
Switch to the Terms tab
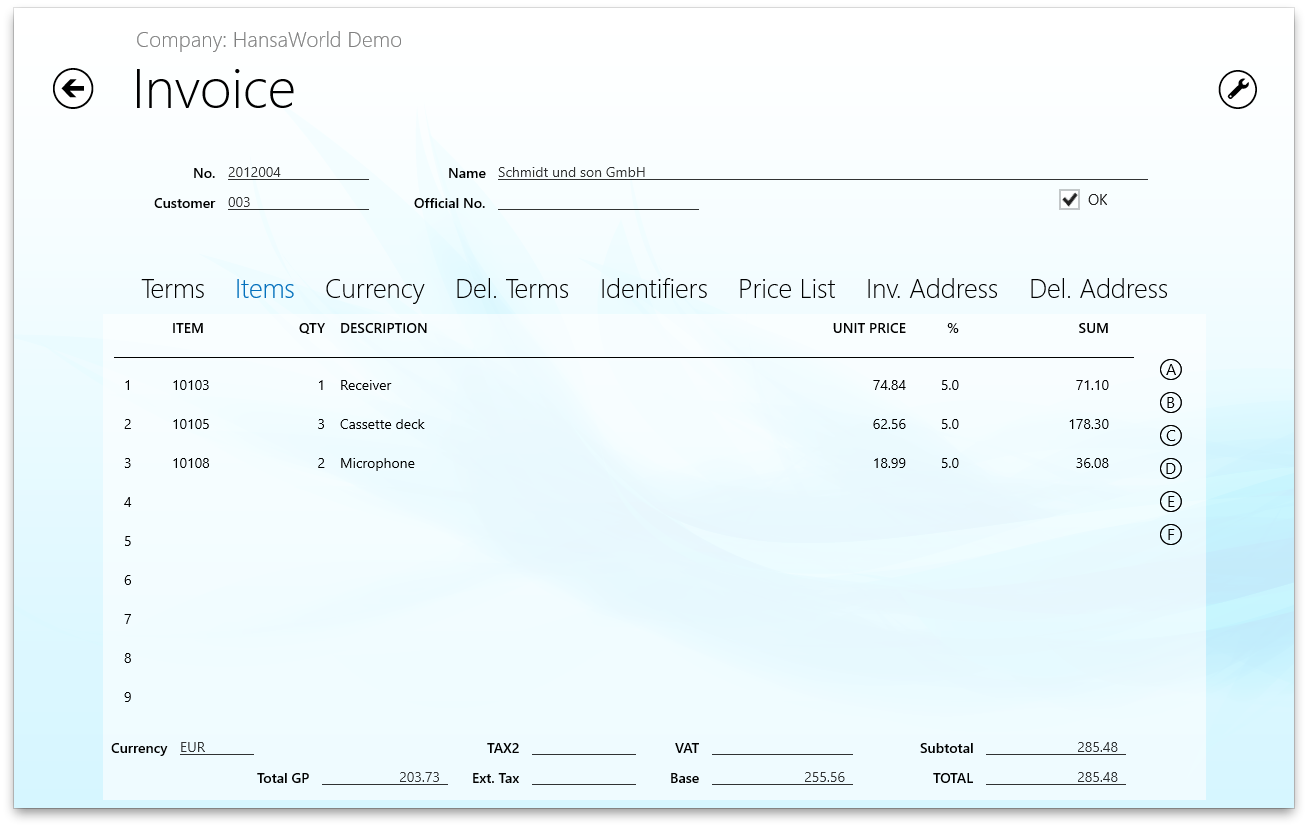(x=173, y=289)
